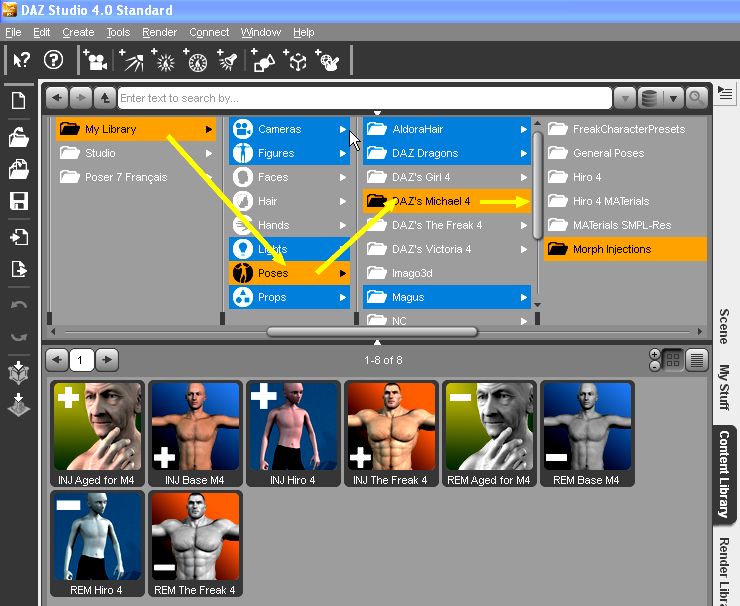Viewport: 740px width, 606px height.
Task: Expand the My Library folder arrow
Action: pos(209,129)
